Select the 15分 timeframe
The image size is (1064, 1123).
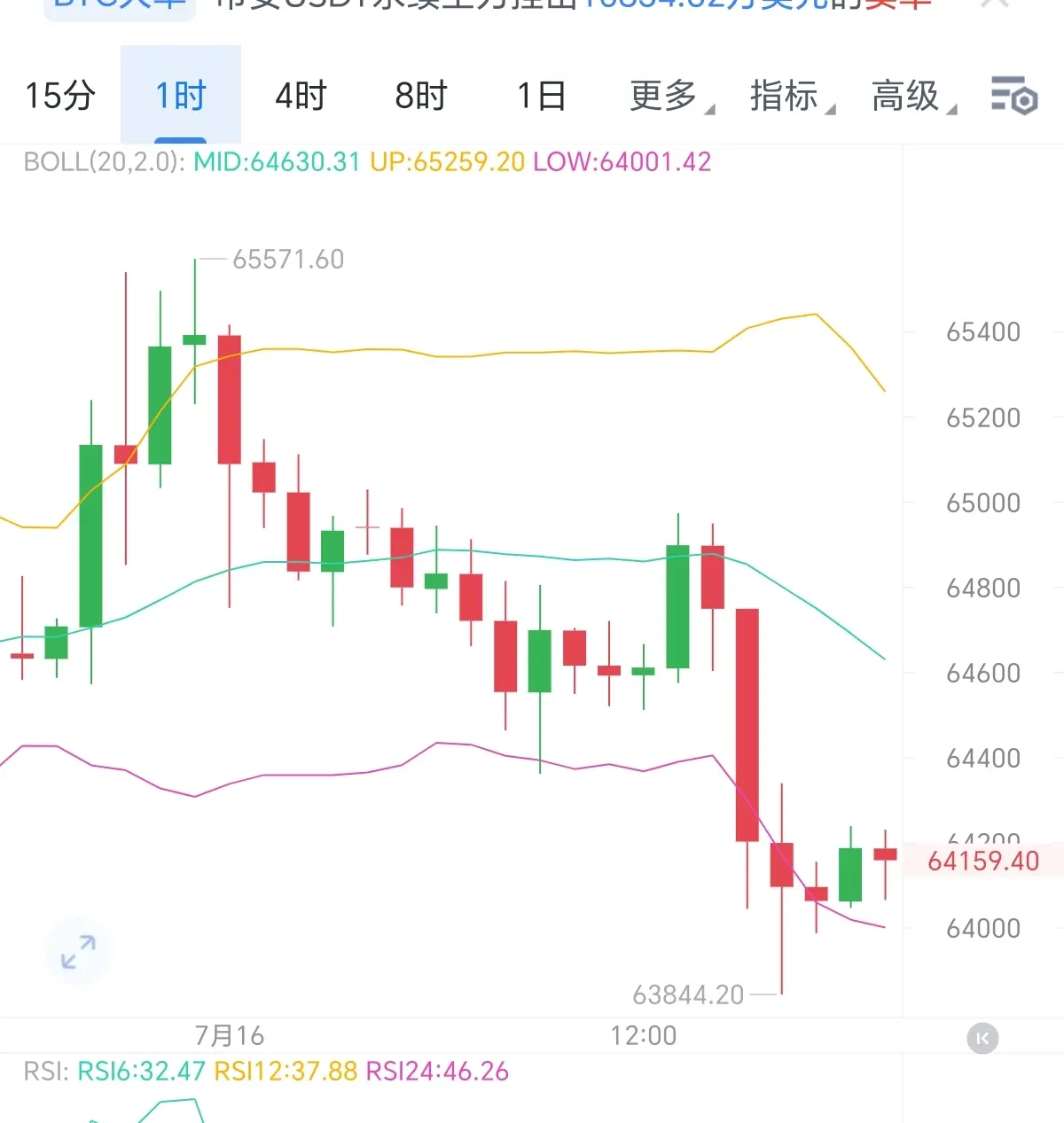tap(60, 96)
